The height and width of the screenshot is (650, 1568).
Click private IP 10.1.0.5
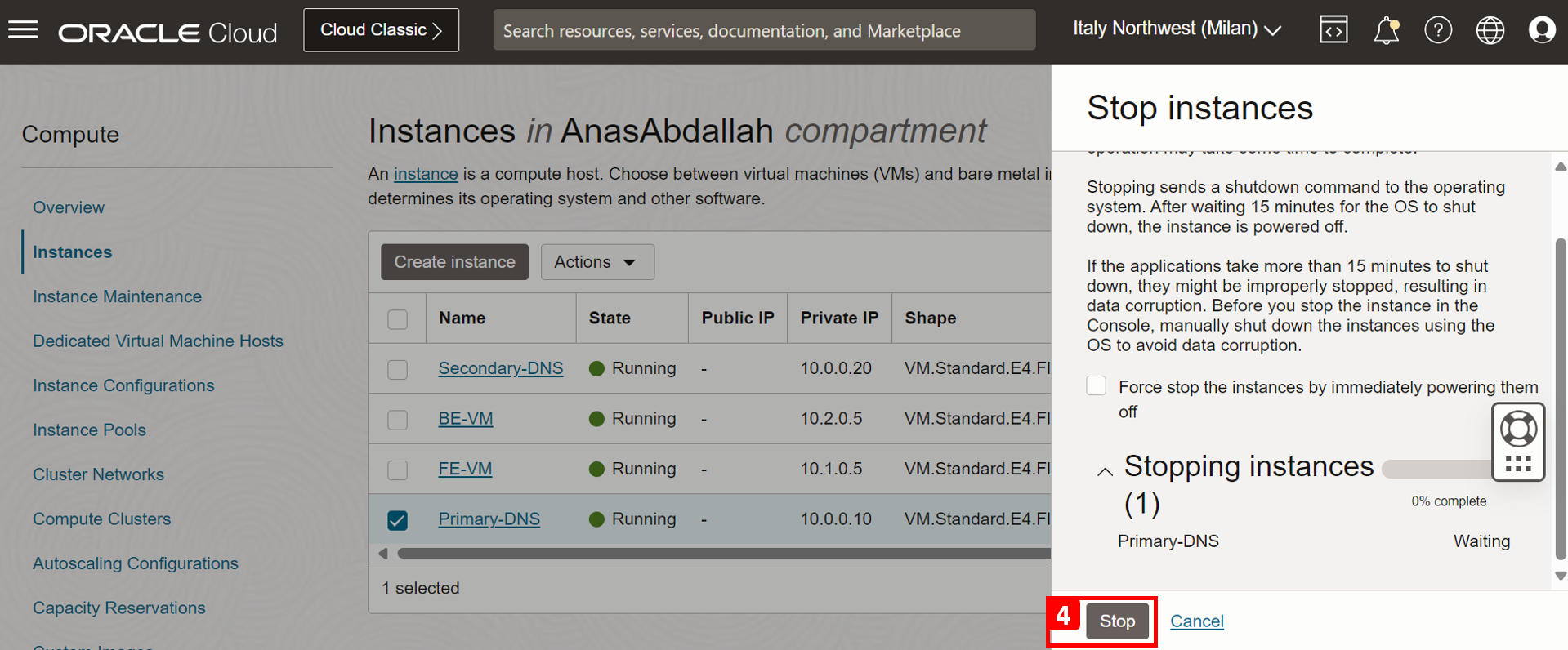pos(831,469)
